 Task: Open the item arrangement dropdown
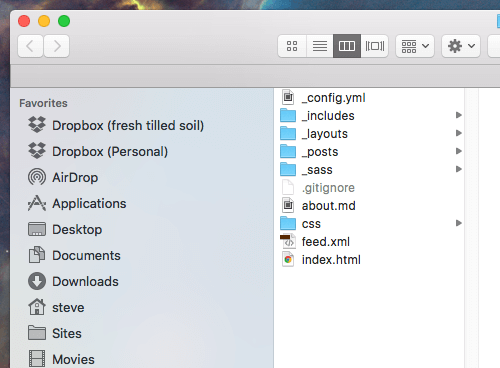(415, 46)
